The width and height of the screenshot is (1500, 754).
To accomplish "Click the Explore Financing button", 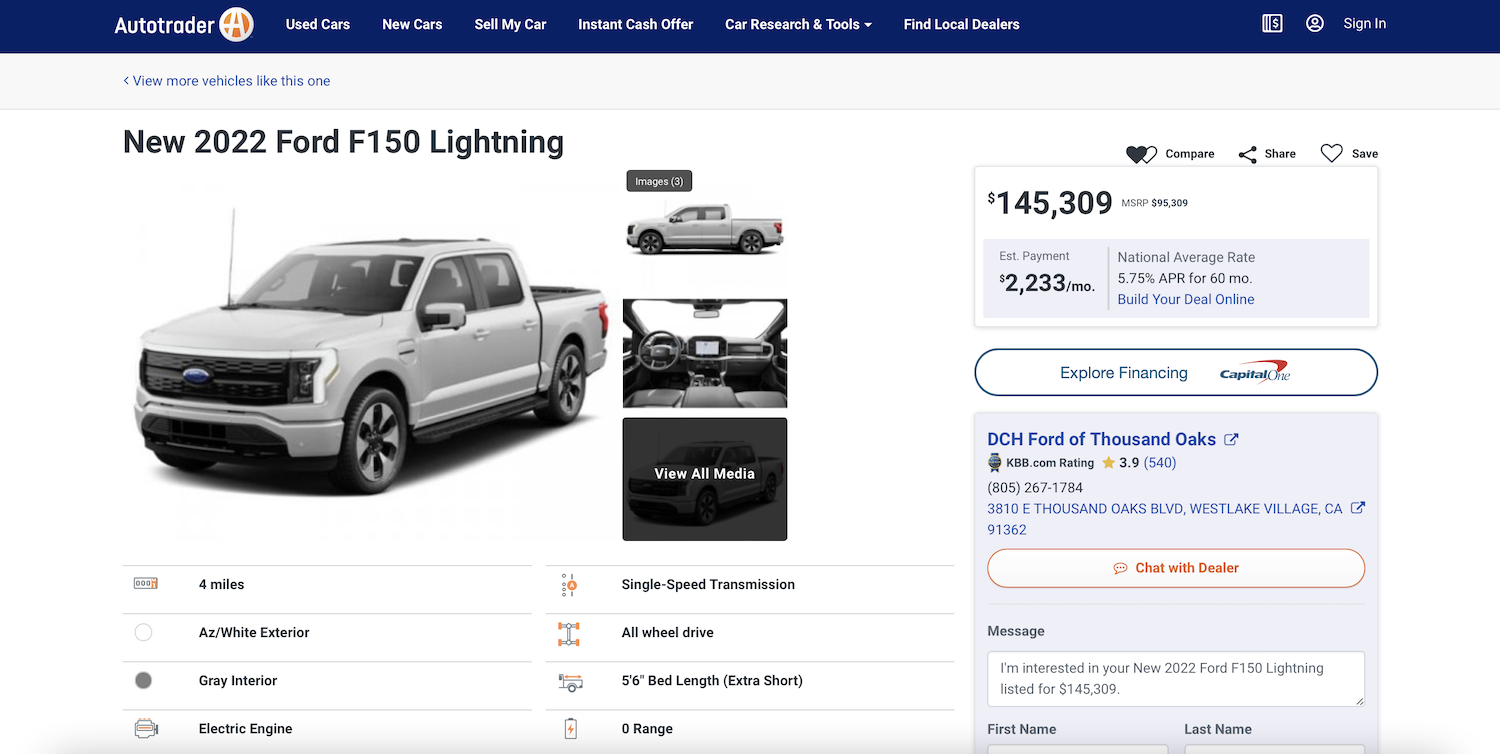I will (x=1176, y=372).
